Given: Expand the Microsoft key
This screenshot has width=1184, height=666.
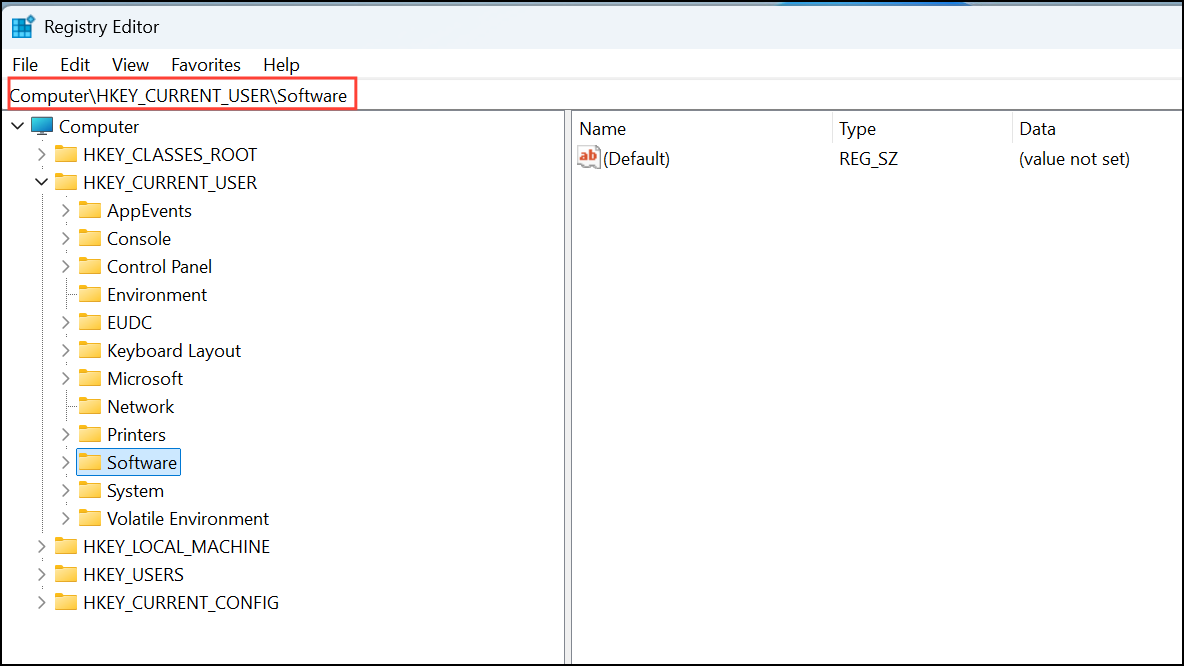Looking at the screenshot, I should pos(66,378).
